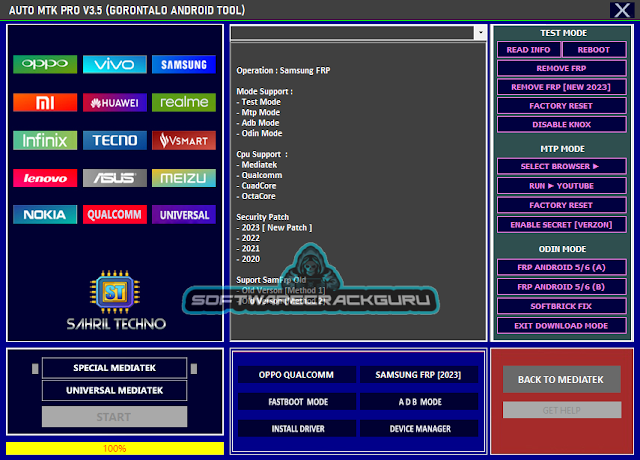Select the Meizu brand logo
Screen dimensions: 640x460
[184, 178]
